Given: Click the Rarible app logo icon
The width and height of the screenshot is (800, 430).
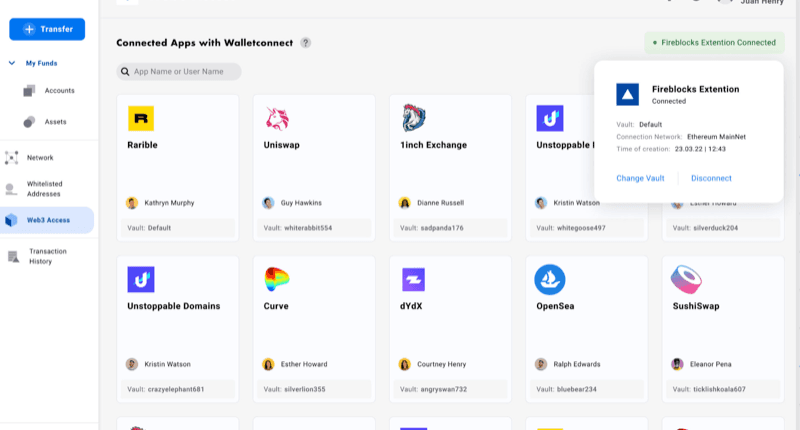Looking at the screenshot, I should coord(141,119).
